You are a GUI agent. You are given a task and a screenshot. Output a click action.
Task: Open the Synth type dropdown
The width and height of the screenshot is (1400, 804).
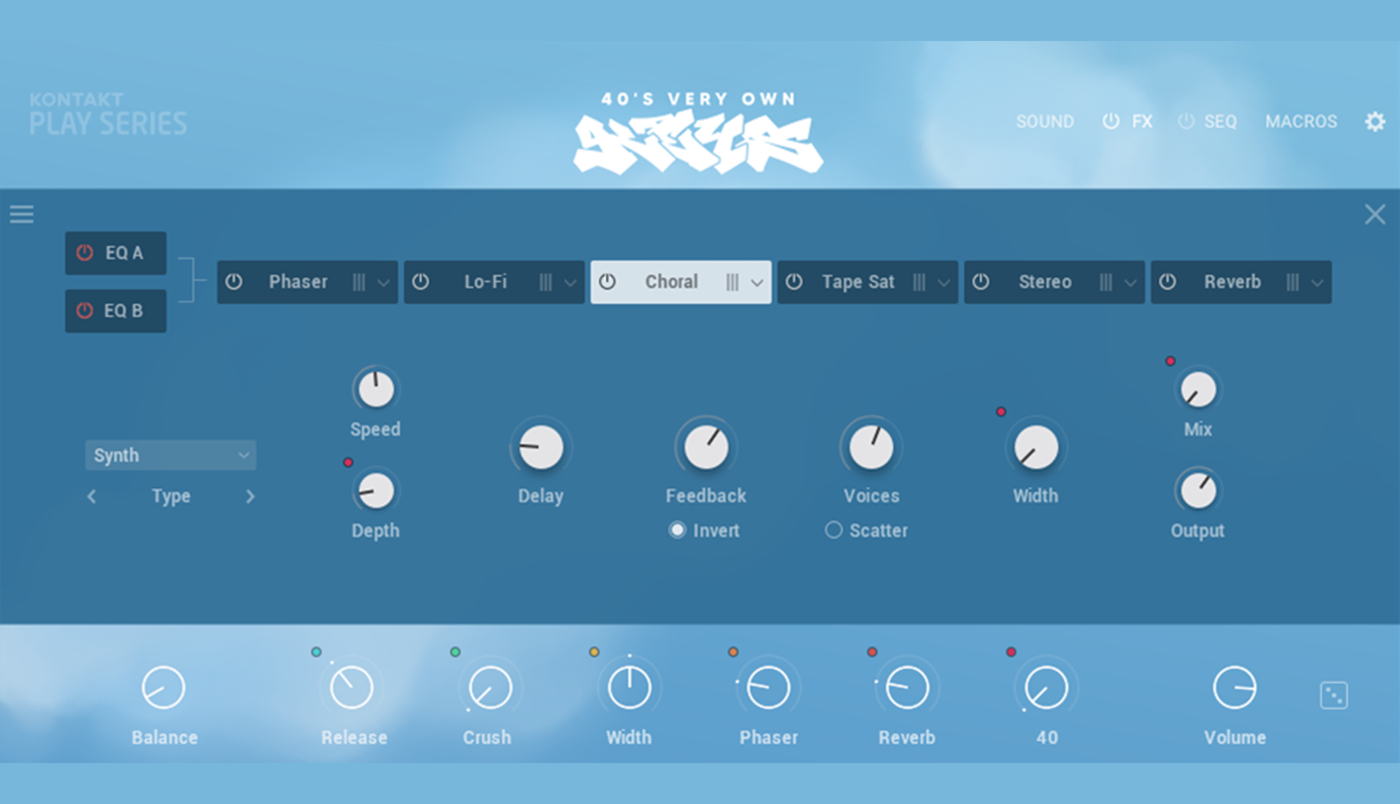tap(170, 455)
